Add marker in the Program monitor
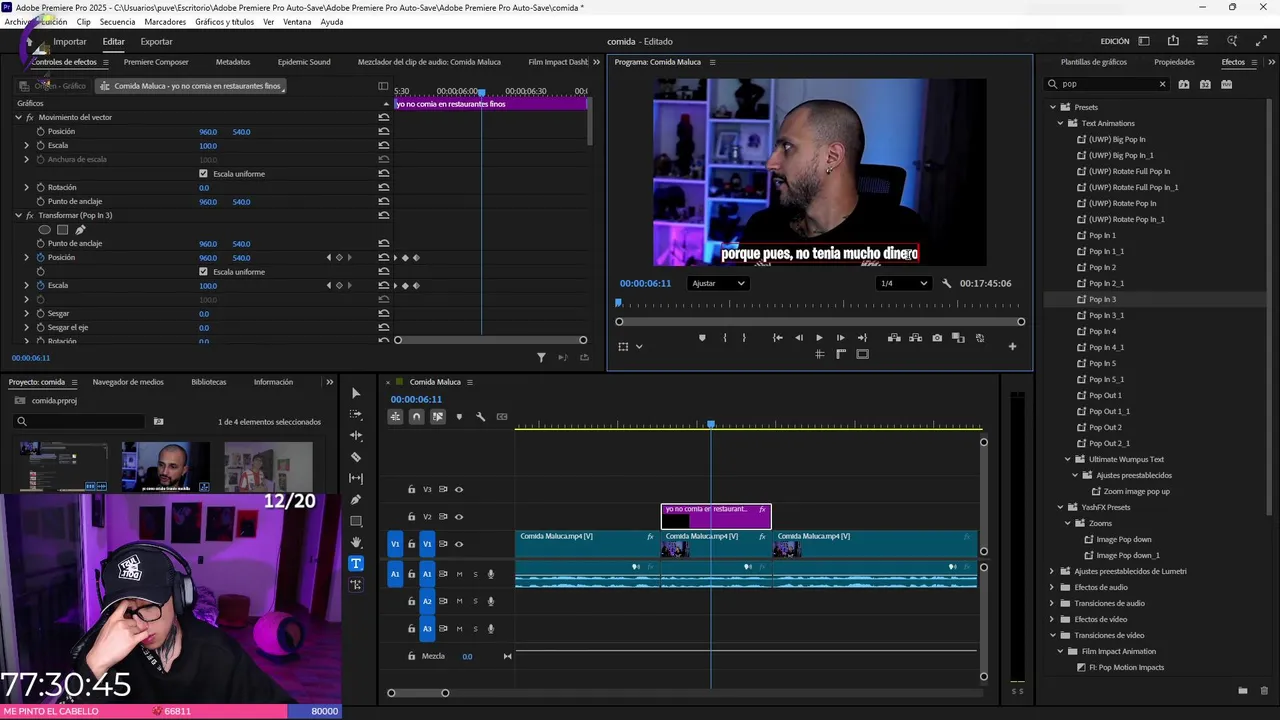The image size is (1280, 720). click(x=702, y=338)
